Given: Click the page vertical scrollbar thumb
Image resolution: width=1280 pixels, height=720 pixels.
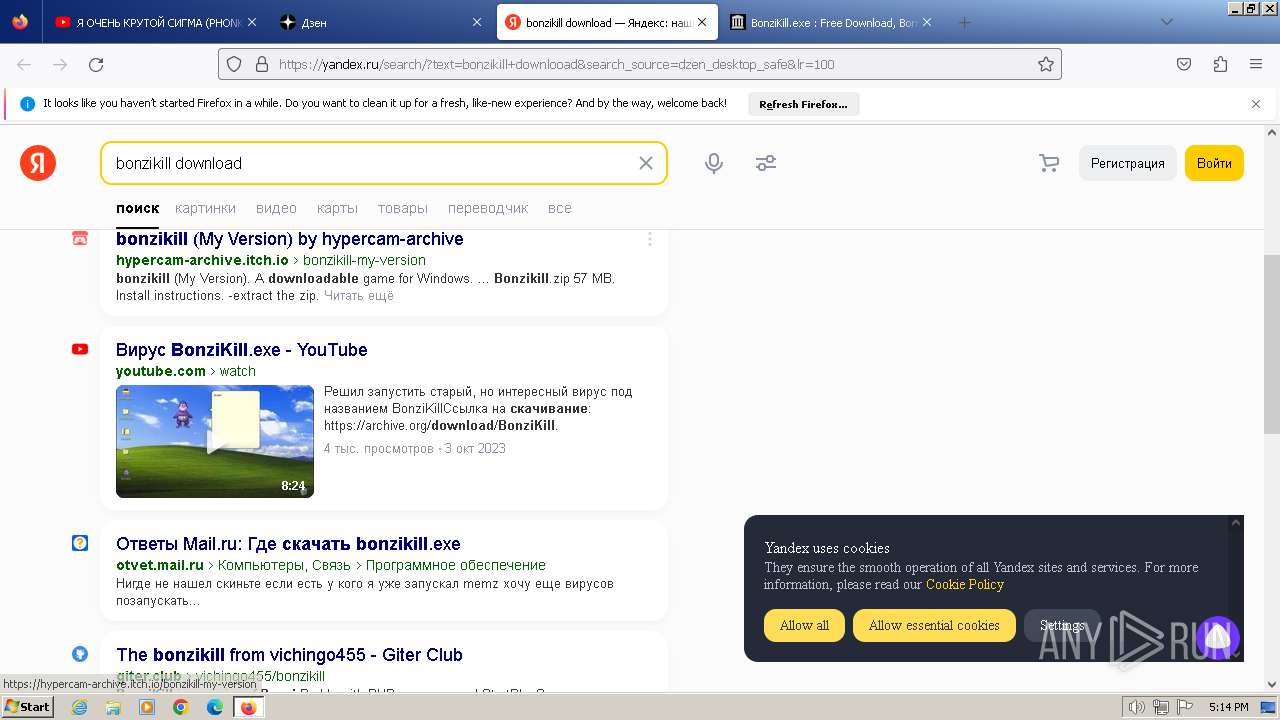Looking at the screenshot, I should [1272, 344].
